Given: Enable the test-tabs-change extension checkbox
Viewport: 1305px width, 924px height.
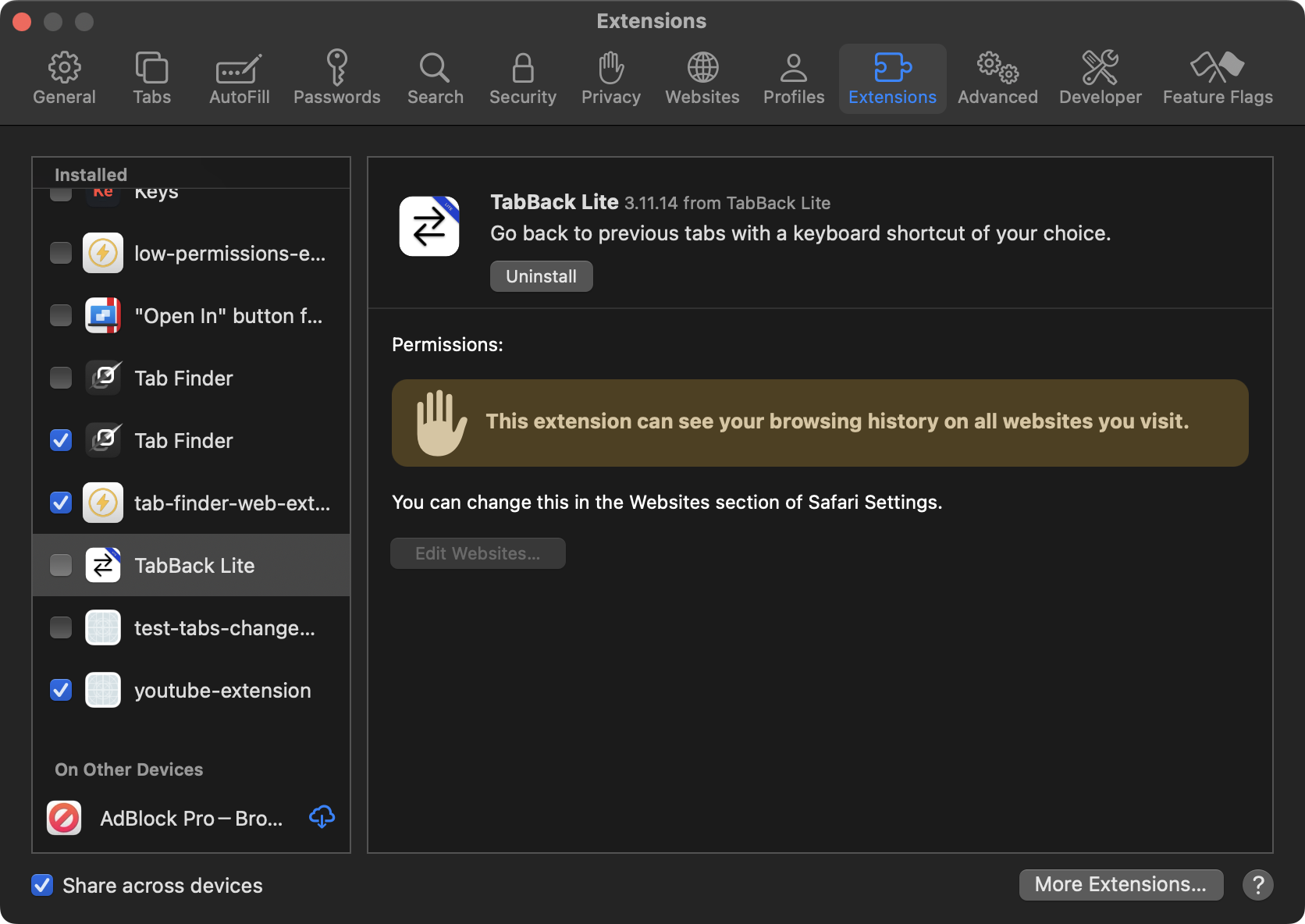Looking at the screenshot, I should click(x=61, y=627).
